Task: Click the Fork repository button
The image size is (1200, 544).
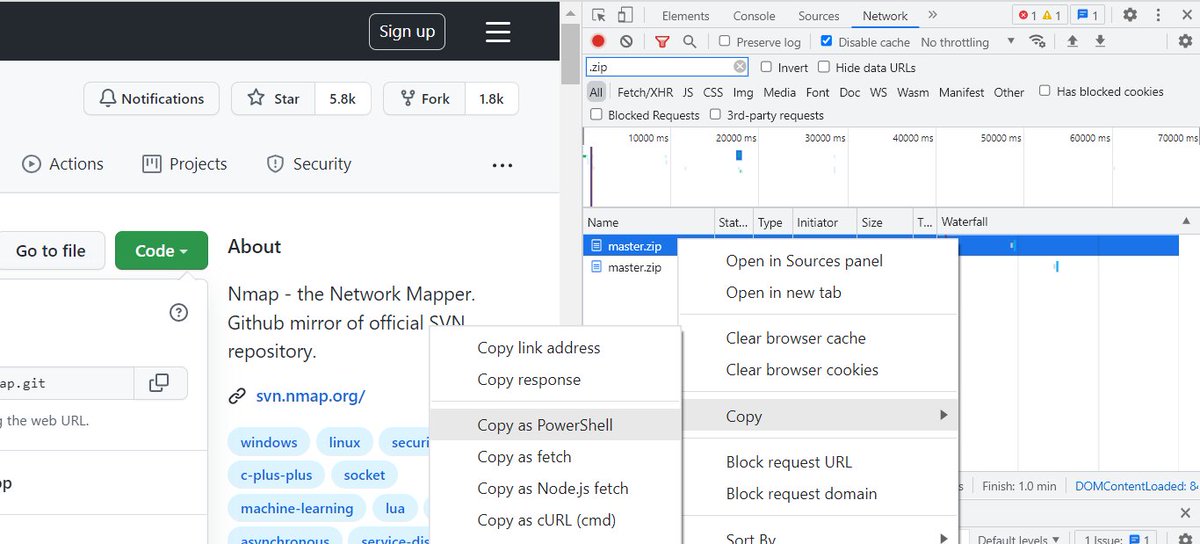Action: [x=425, y=99]
